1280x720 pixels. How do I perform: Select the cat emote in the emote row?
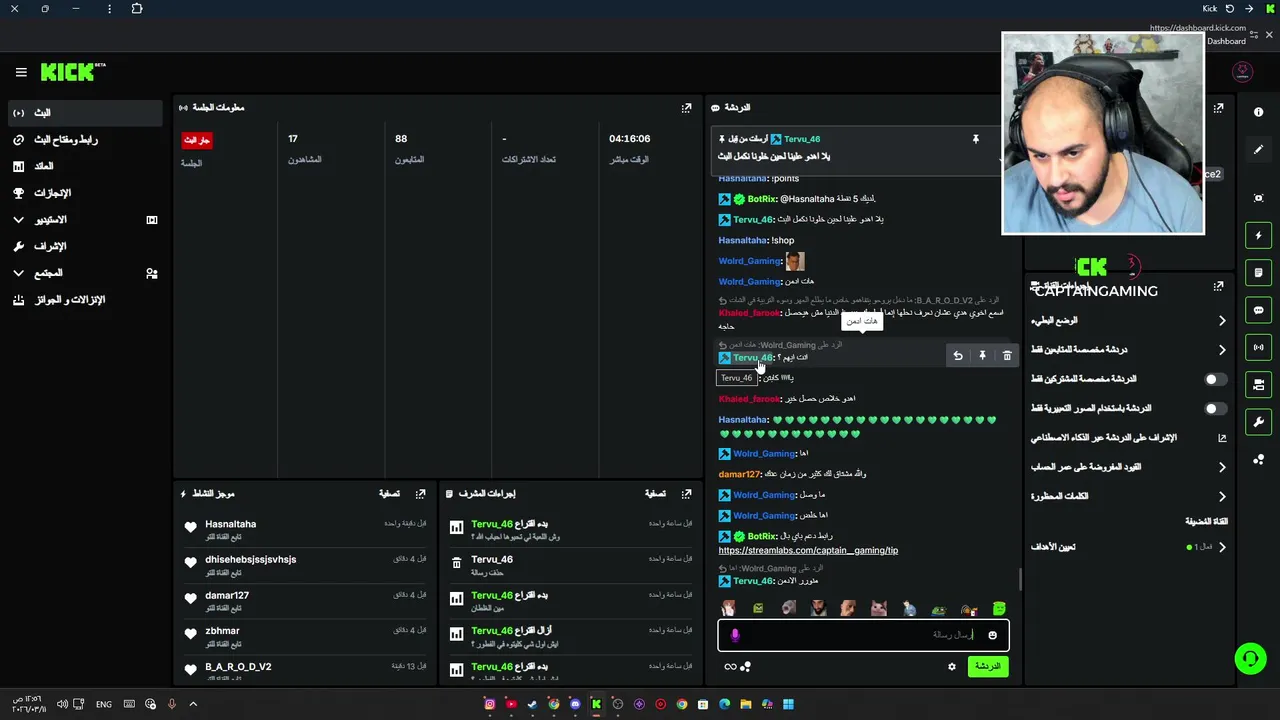(x=879, y=609)
